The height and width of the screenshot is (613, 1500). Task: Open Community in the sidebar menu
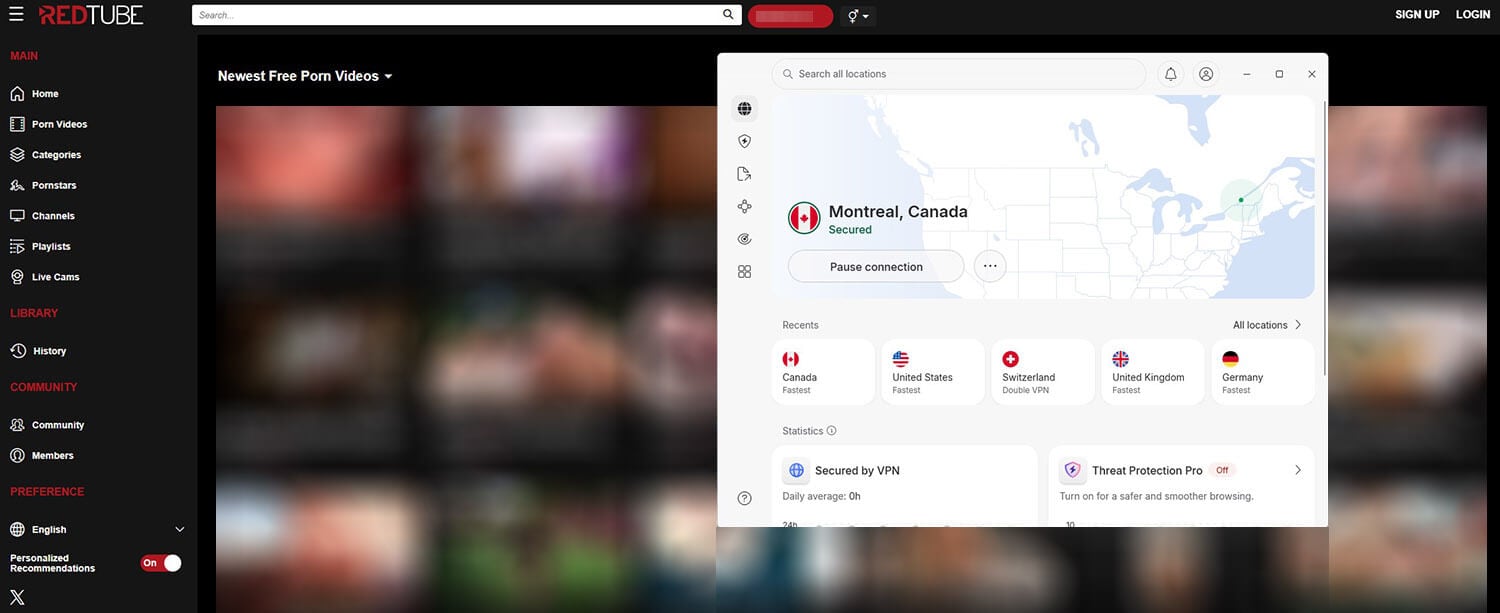tap(58, 425)
